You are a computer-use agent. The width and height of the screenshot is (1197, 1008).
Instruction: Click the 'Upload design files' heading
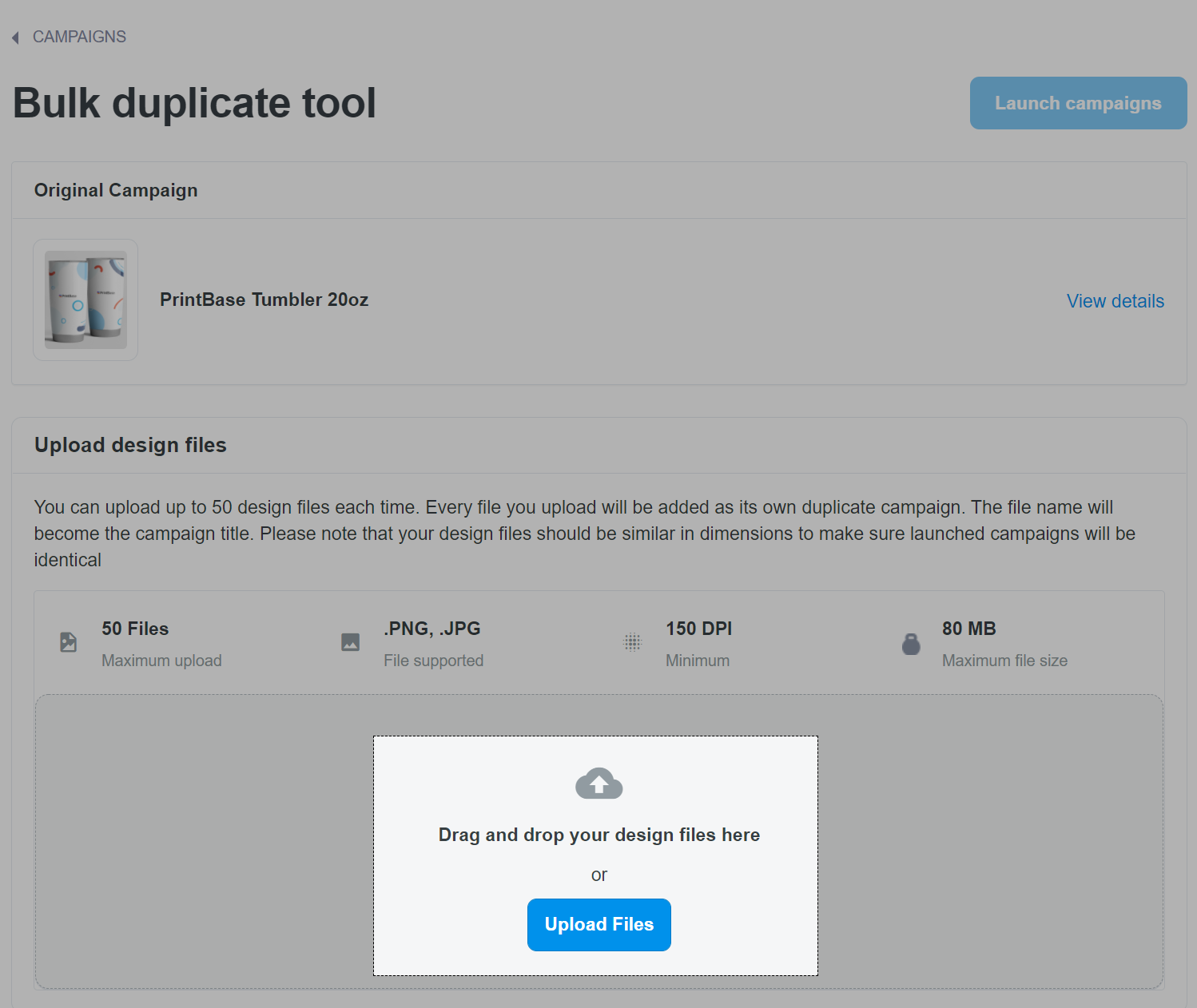pos(130,445)
